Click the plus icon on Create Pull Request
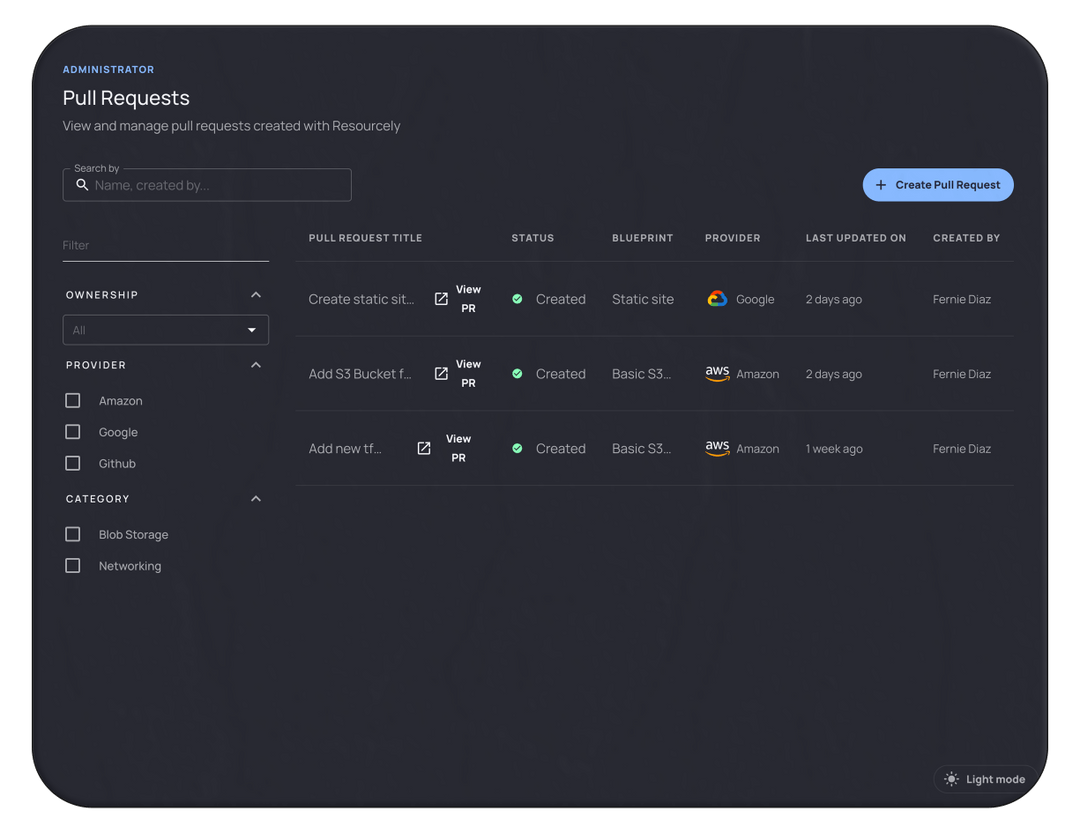 point(881,184)
